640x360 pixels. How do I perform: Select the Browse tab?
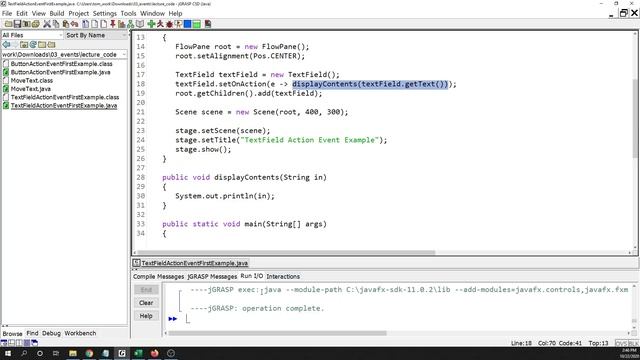pyautogui.click(x=12, y=333)
